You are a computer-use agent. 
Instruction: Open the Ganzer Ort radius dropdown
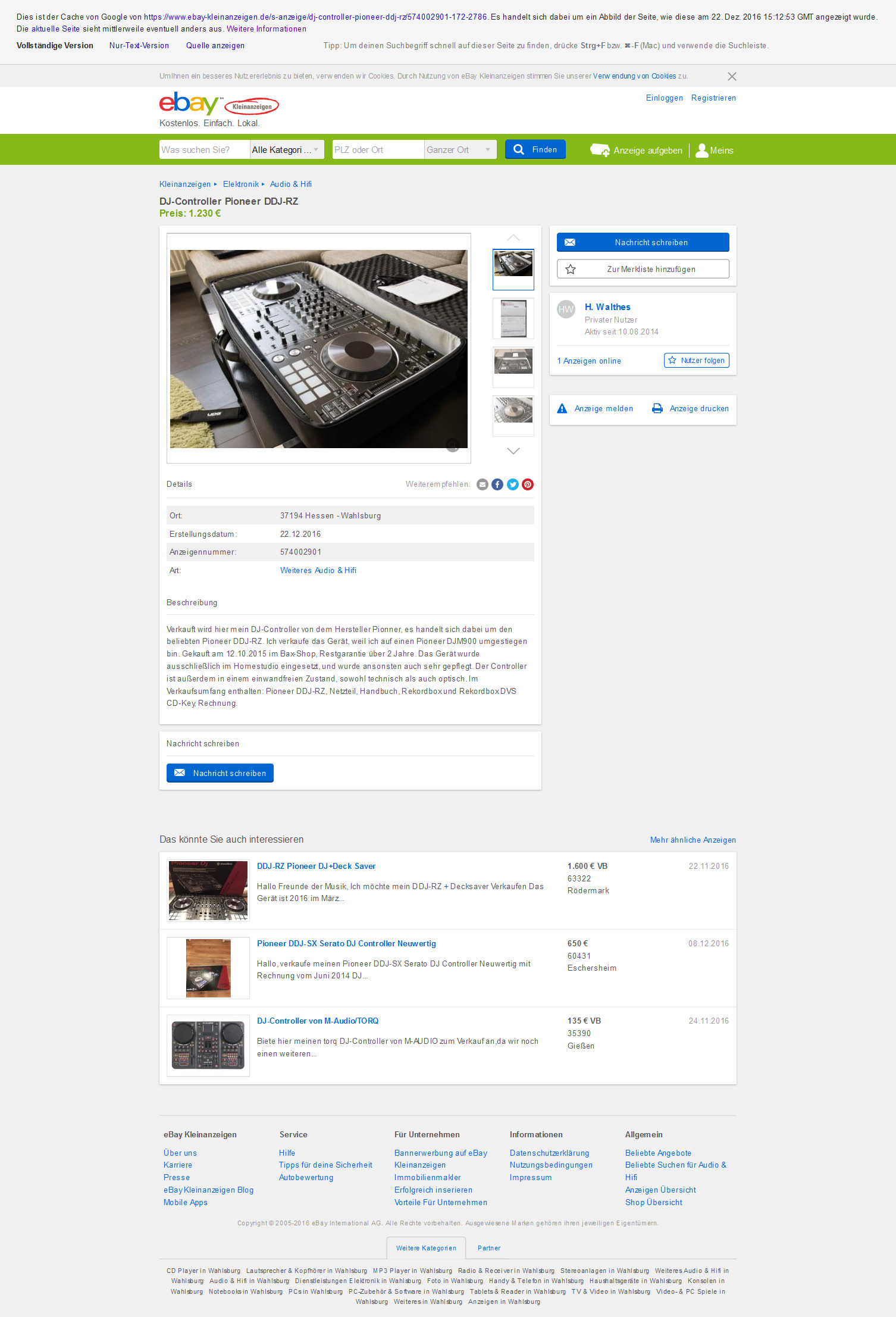(460, 149)
